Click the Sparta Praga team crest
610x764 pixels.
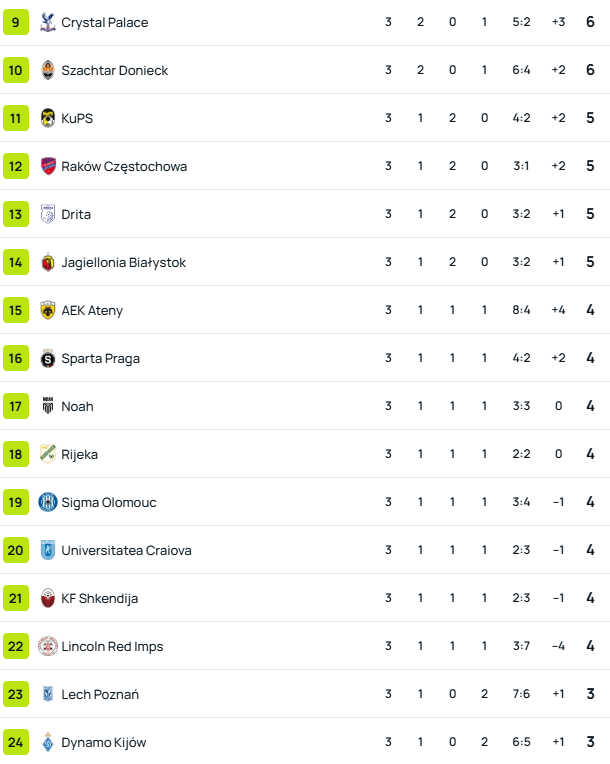pyautogui.click(x=48, y=358)
